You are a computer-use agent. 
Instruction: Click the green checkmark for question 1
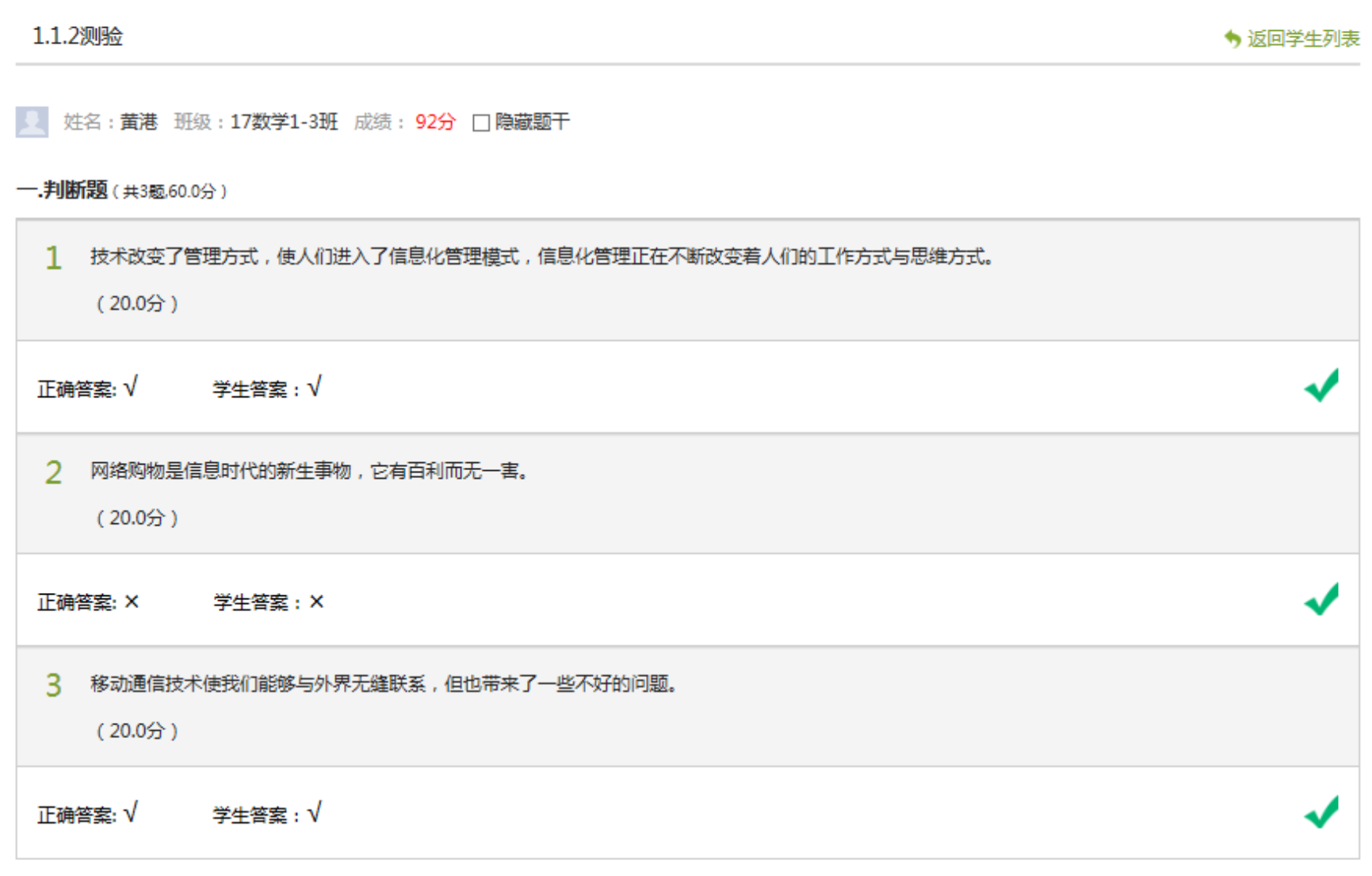pos(1321,386)
